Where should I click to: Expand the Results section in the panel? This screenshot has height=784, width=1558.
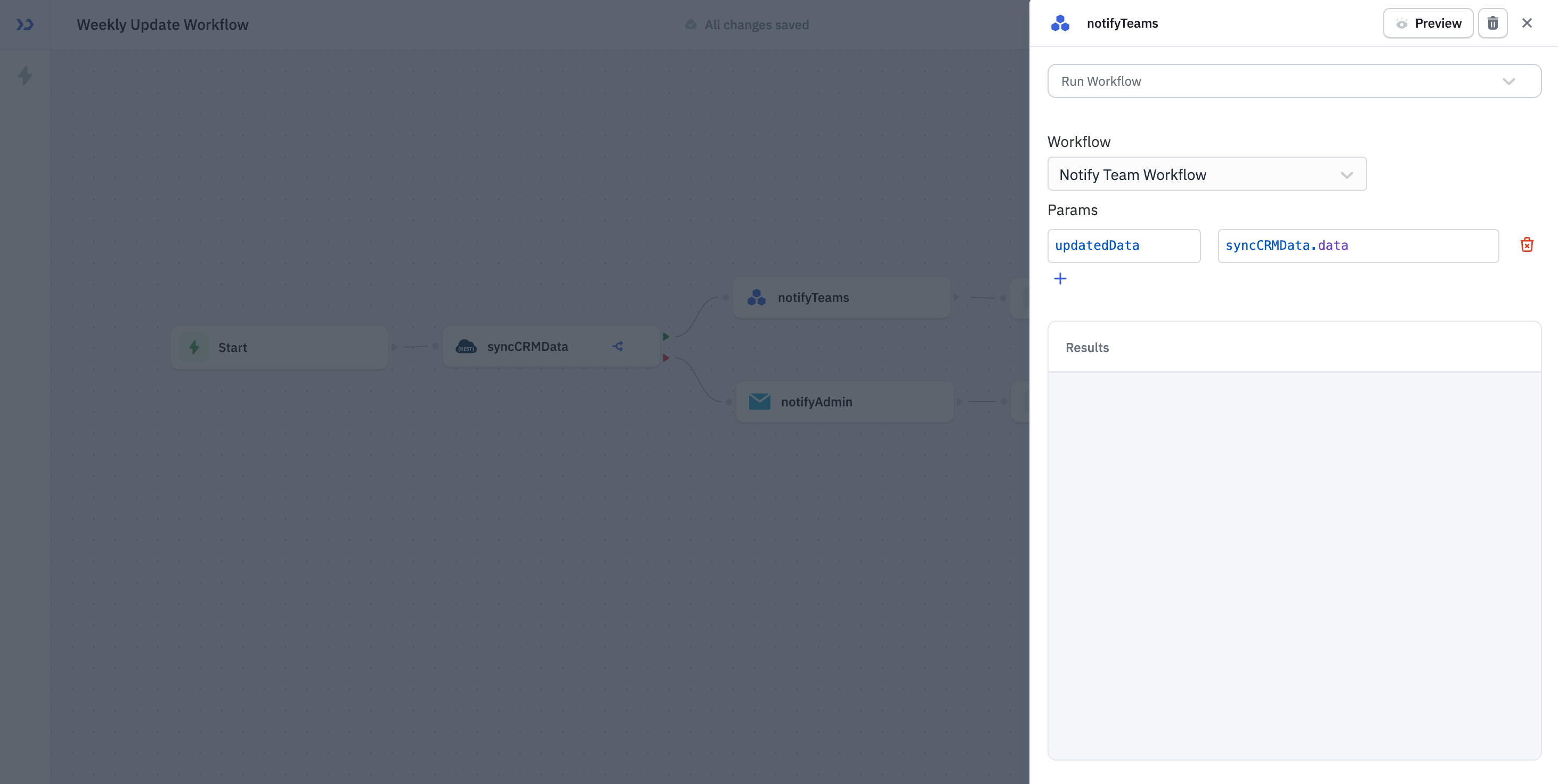(1087, 347)
